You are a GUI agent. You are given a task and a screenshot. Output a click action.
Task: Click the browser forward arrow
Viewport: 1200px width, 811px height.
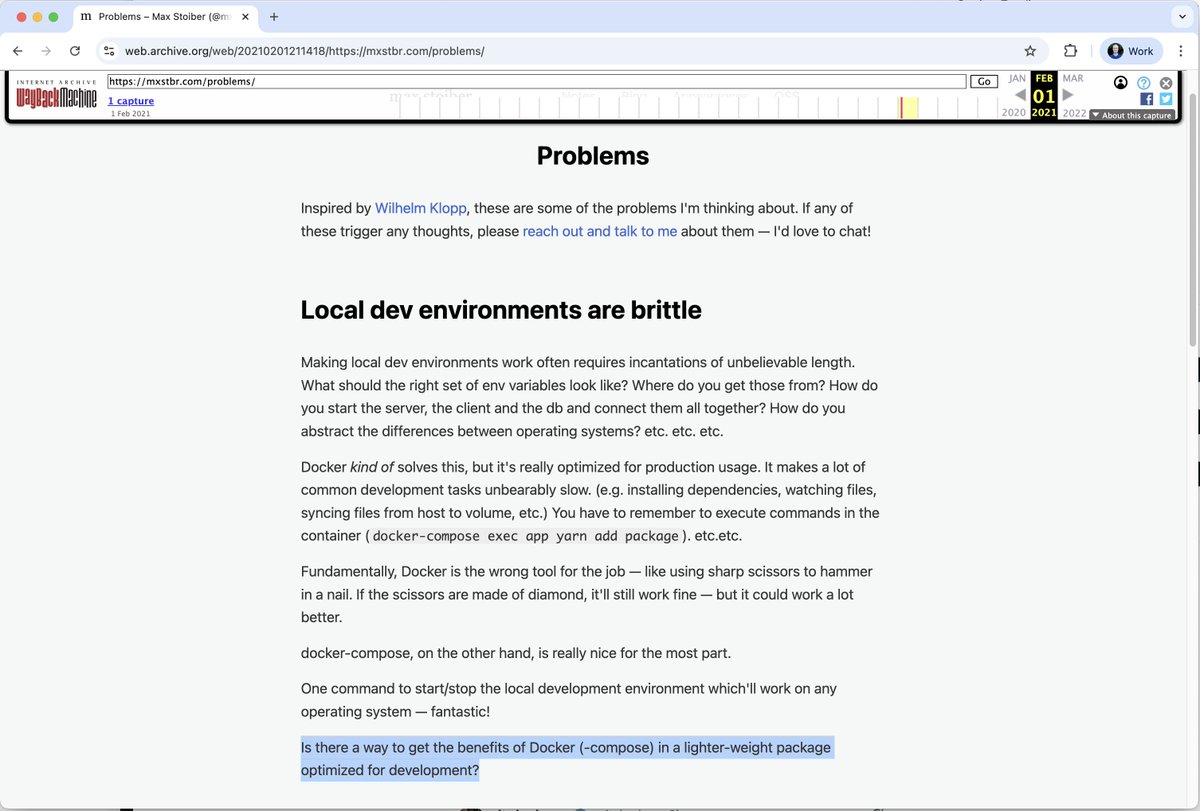[x=46, y=51]
